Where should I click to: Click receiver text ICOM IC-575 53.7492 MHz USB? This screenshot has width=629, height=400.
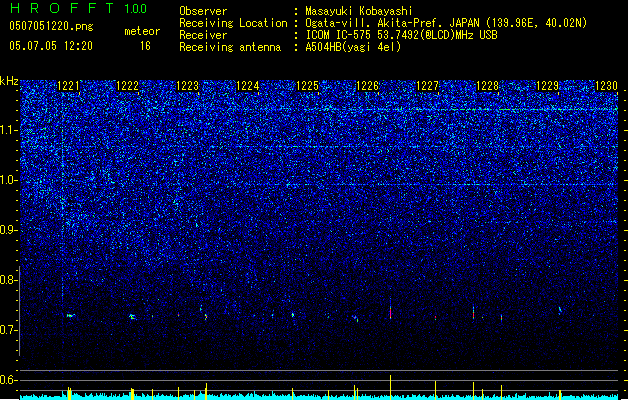click(401, 35)
